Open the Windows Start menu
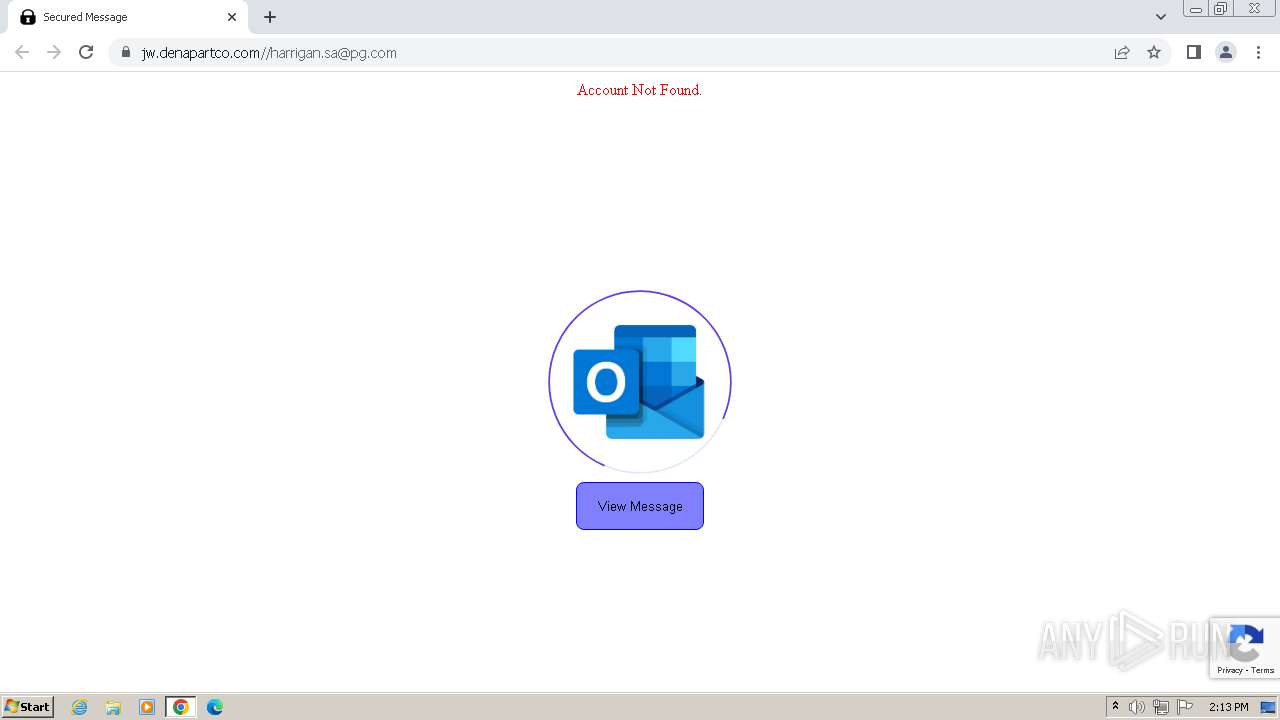This screenshot has width=1280, height=720. (x=28, y=706)
